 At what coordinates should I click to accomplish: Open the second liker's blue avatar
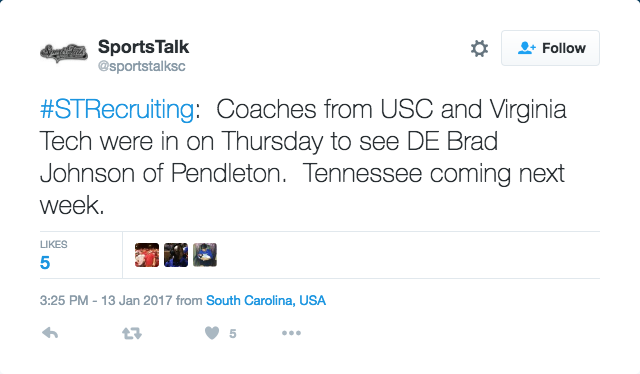(x=176, y=255)
